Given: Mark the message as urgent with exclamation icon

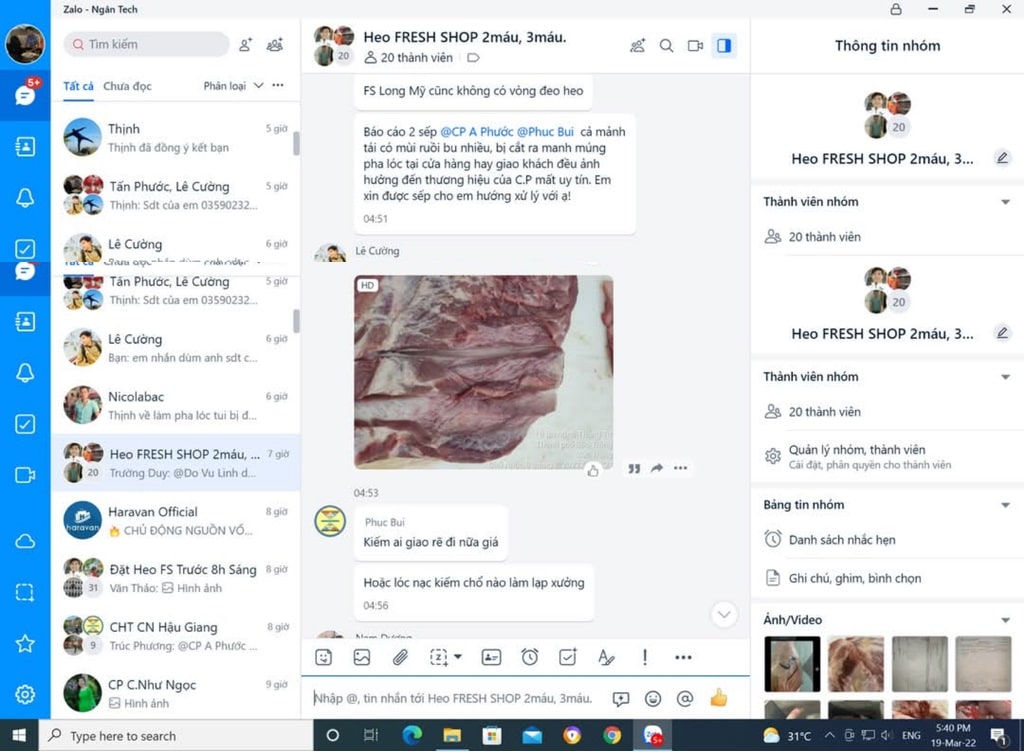Looking at the screenshot, I should pos(645,657).
